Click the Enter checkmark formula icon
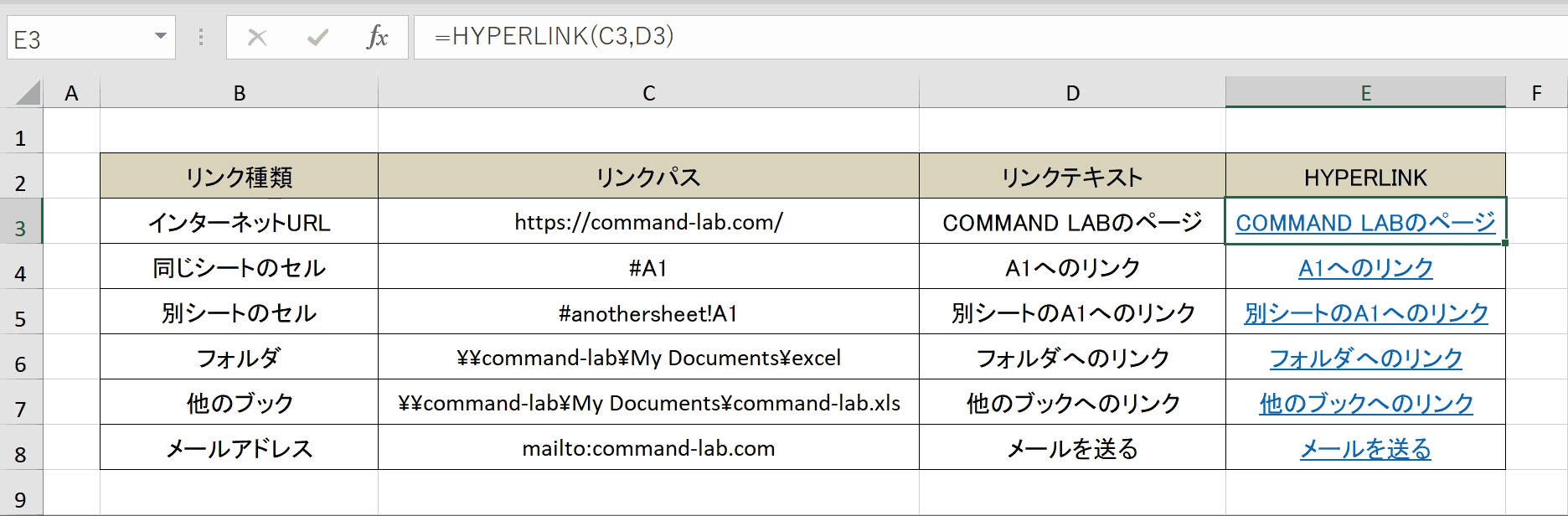 317,38
